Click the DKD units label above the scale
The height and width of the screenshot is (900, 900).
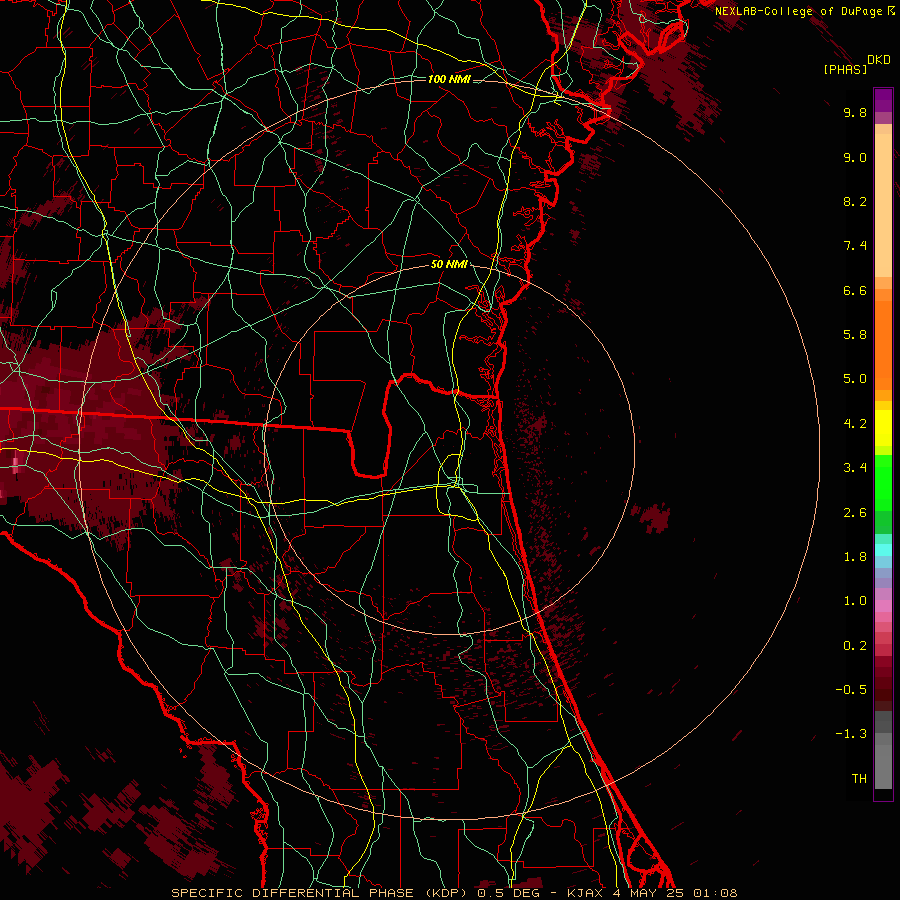pos(879,60)
